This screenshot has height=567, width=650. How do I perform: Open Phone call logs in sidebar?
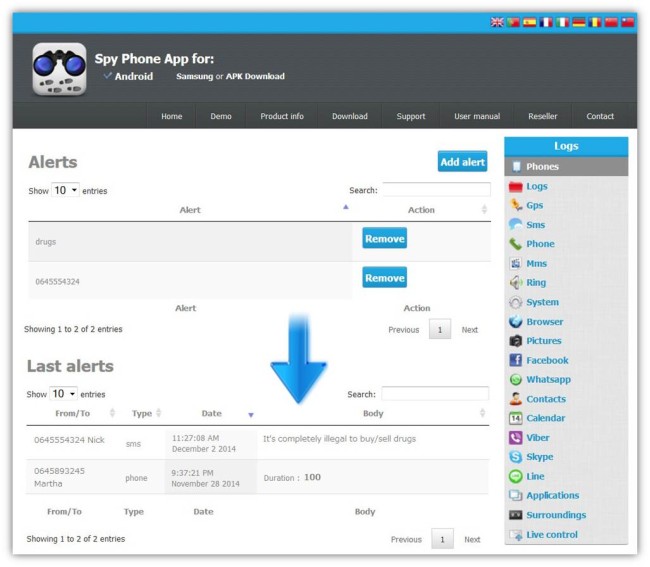(532, 244)
